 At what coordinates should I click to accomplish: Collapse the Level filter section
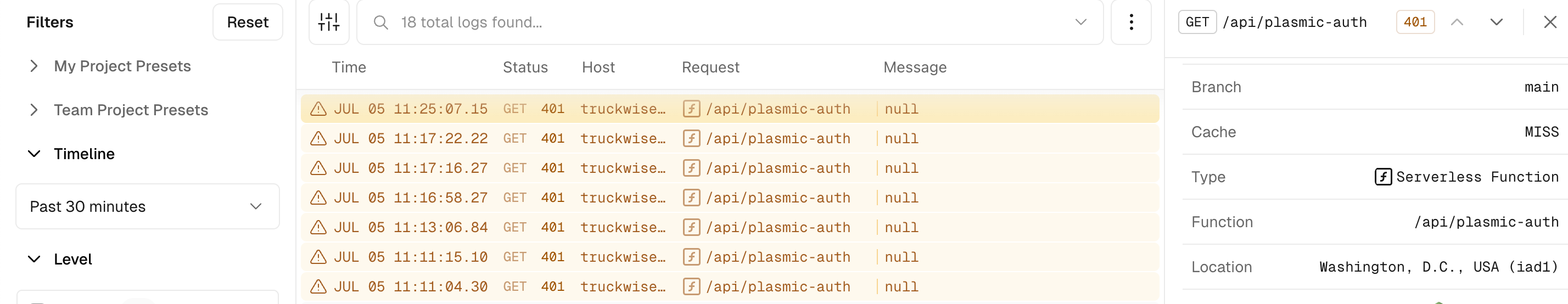point(34,259)
